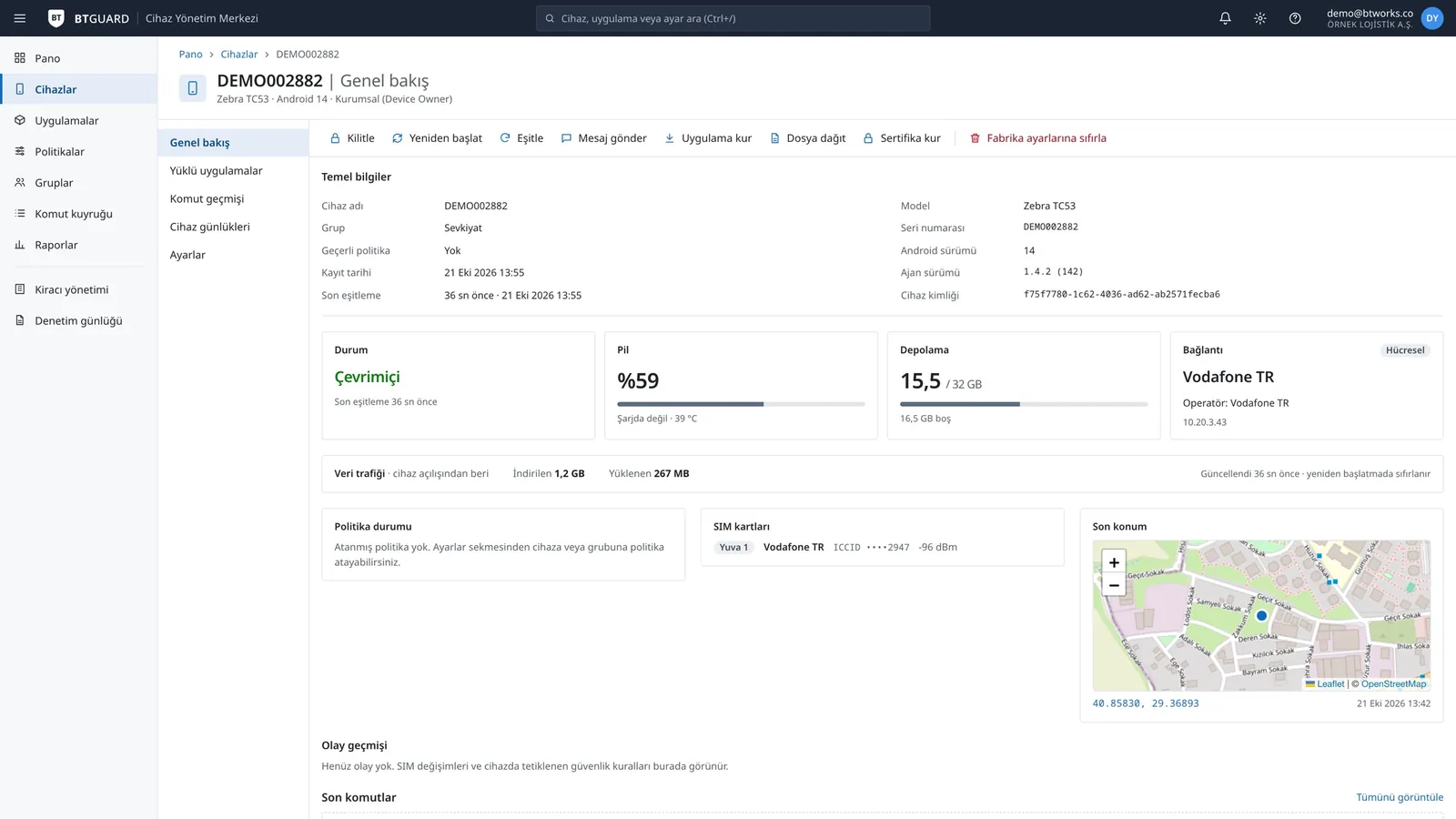
Task: Click the storage 15,5 GB progress bar
Action: (1024, 404)
